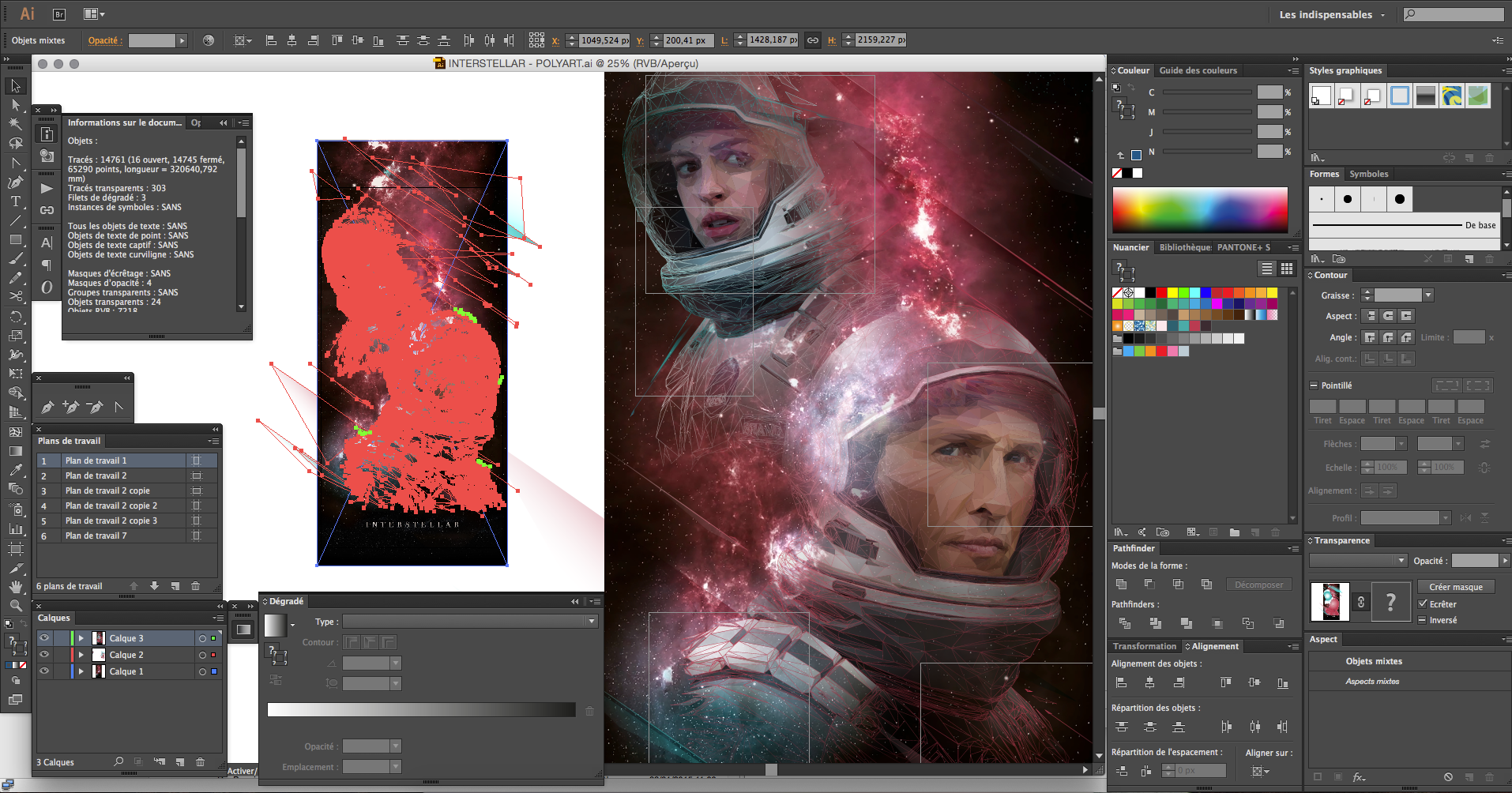The height and width of the screenshot is (793, 1512).
Task: Select the Column Graph tool
Action: tap(15, 528)
